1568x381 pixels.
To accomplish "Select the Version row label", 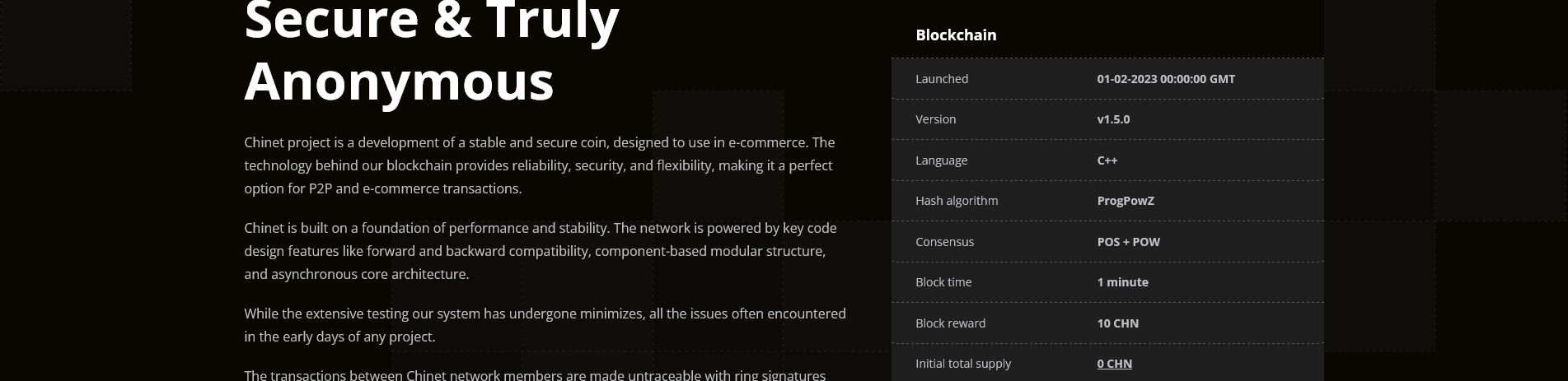I will tap(936, 119).
